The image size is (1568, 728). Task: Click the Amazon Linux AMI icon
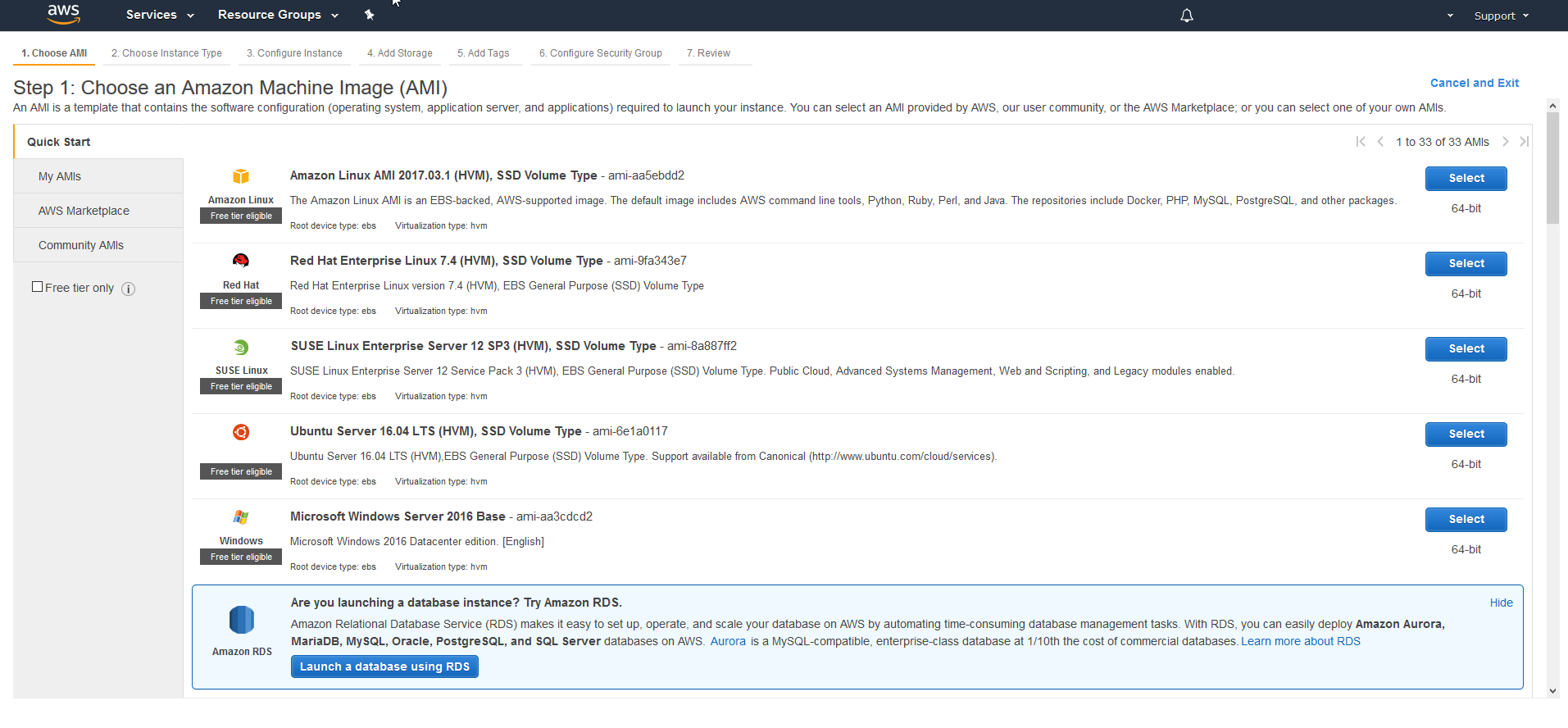coord(240,176)
